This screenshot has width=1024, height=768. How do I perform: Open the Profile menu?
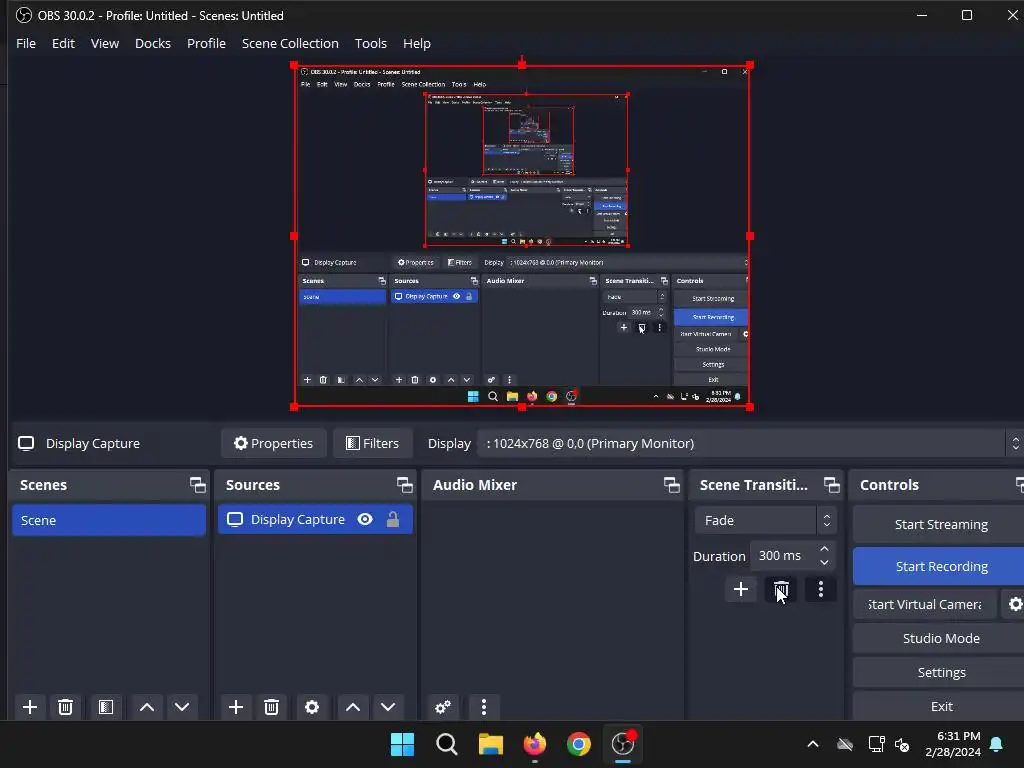(x=206, y=43)
